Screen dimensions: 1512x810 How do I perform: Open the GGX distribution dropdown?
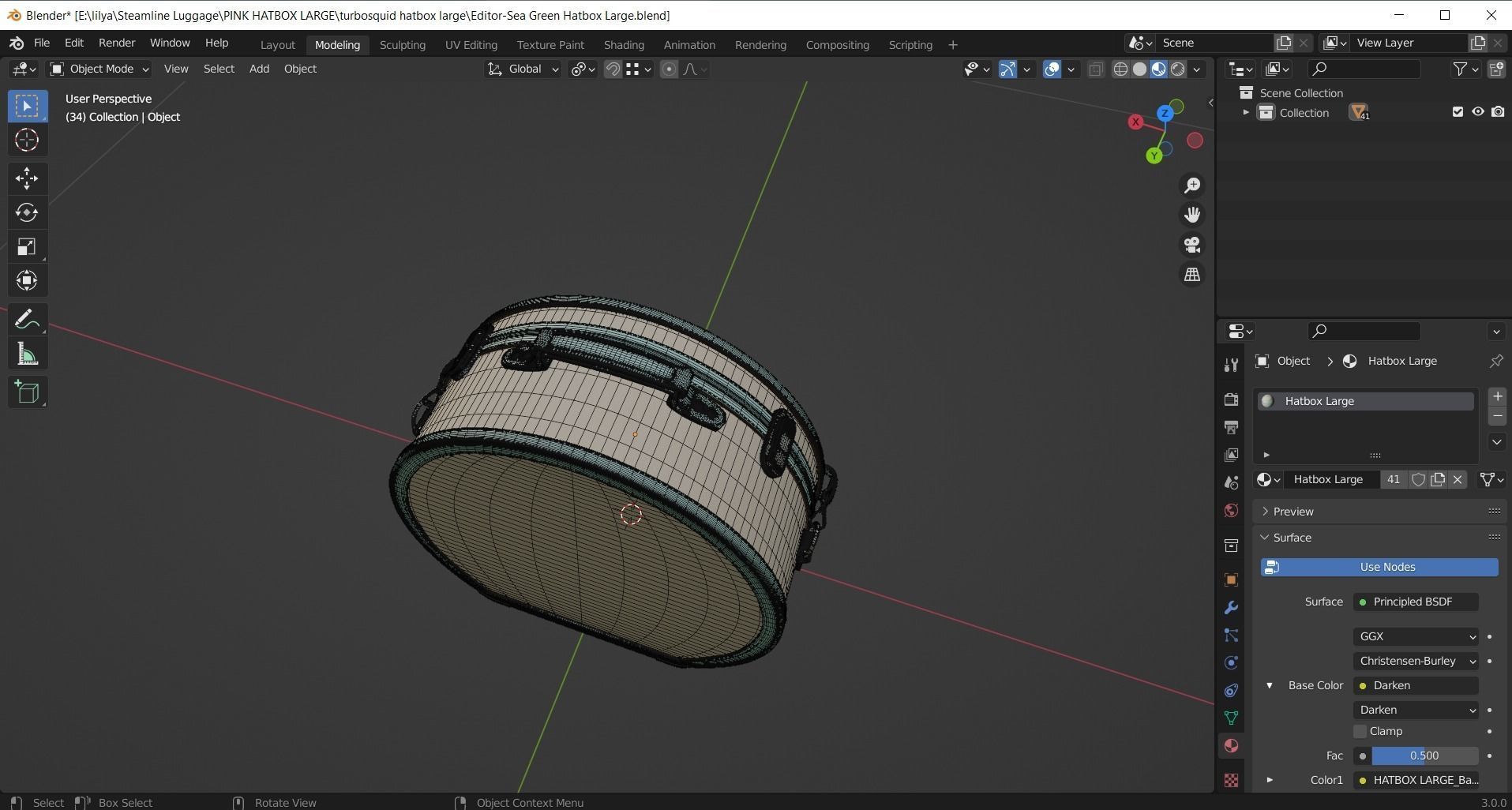pyautogui.click(x=1416, y=636)
